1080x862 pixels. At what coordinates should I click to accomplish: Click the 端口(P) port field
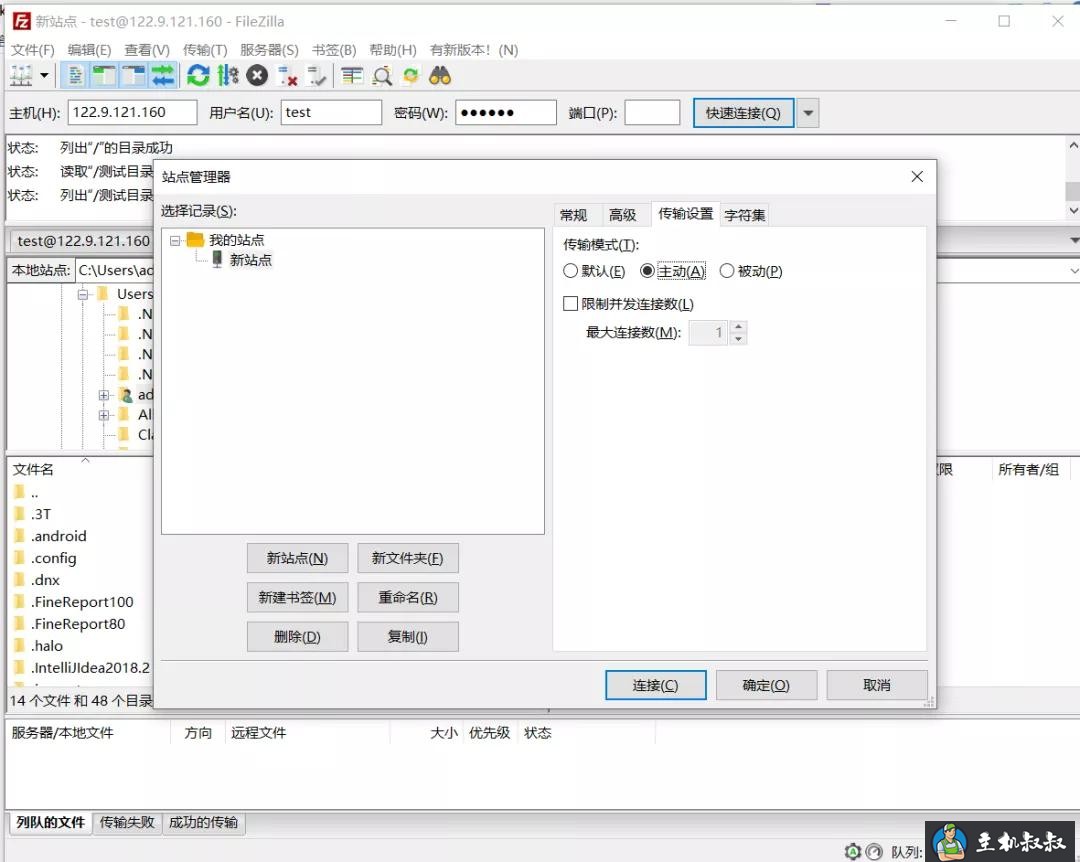pyautogui.click(x=652, y=112)
